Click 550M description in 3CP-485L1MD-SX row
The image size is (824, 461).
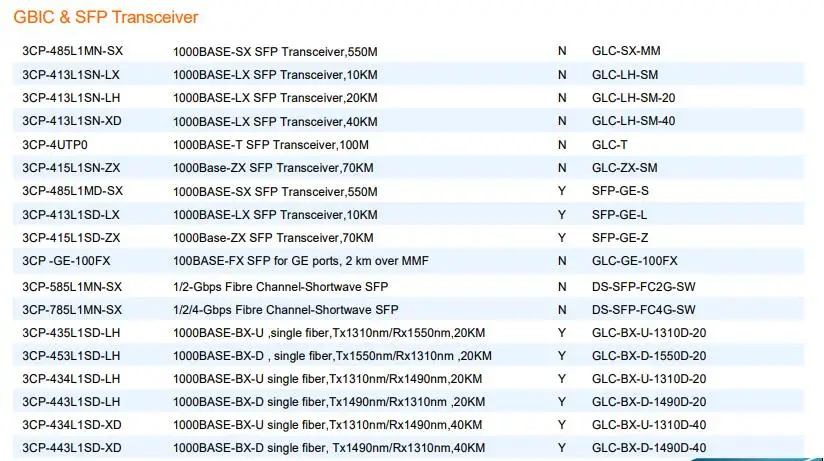[275, 191]
